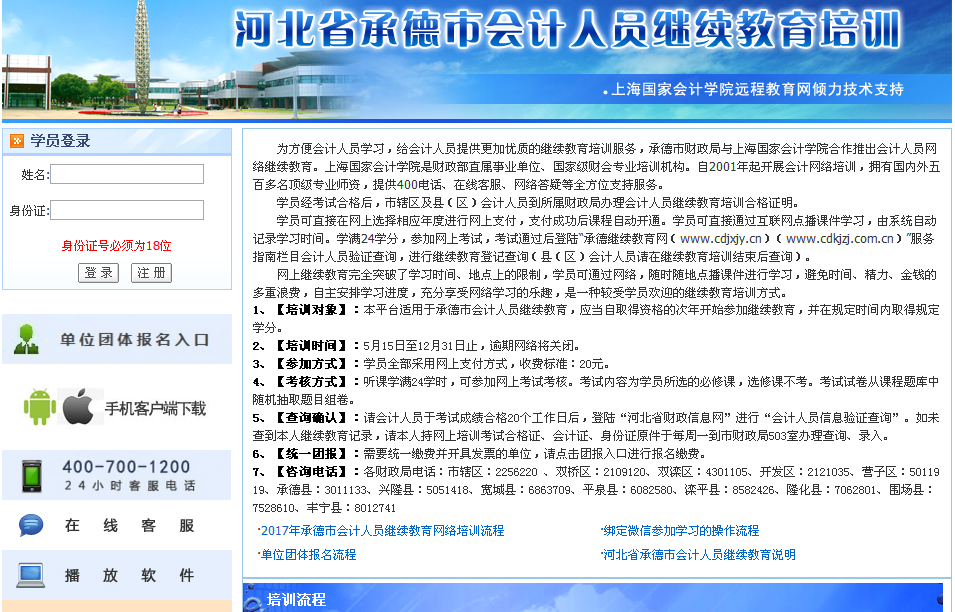Click the orange arrow icon beside 学员登录
Viewport: 955px width, 612px height.
17,141
